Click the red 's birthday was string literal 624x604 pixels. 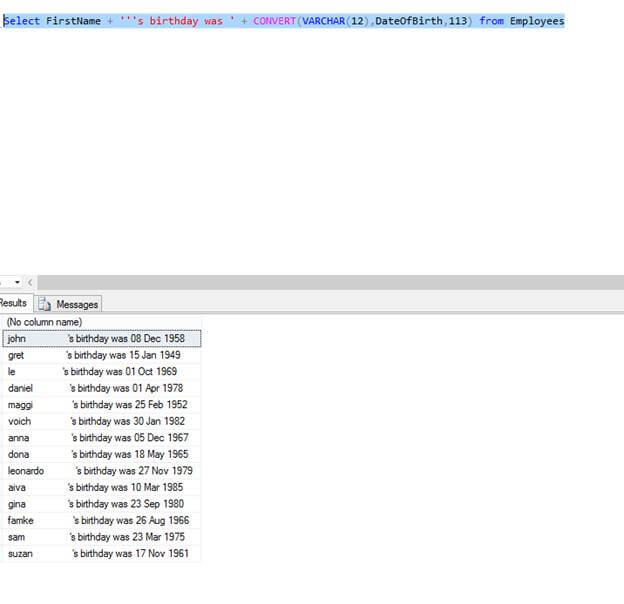(177, 21)
